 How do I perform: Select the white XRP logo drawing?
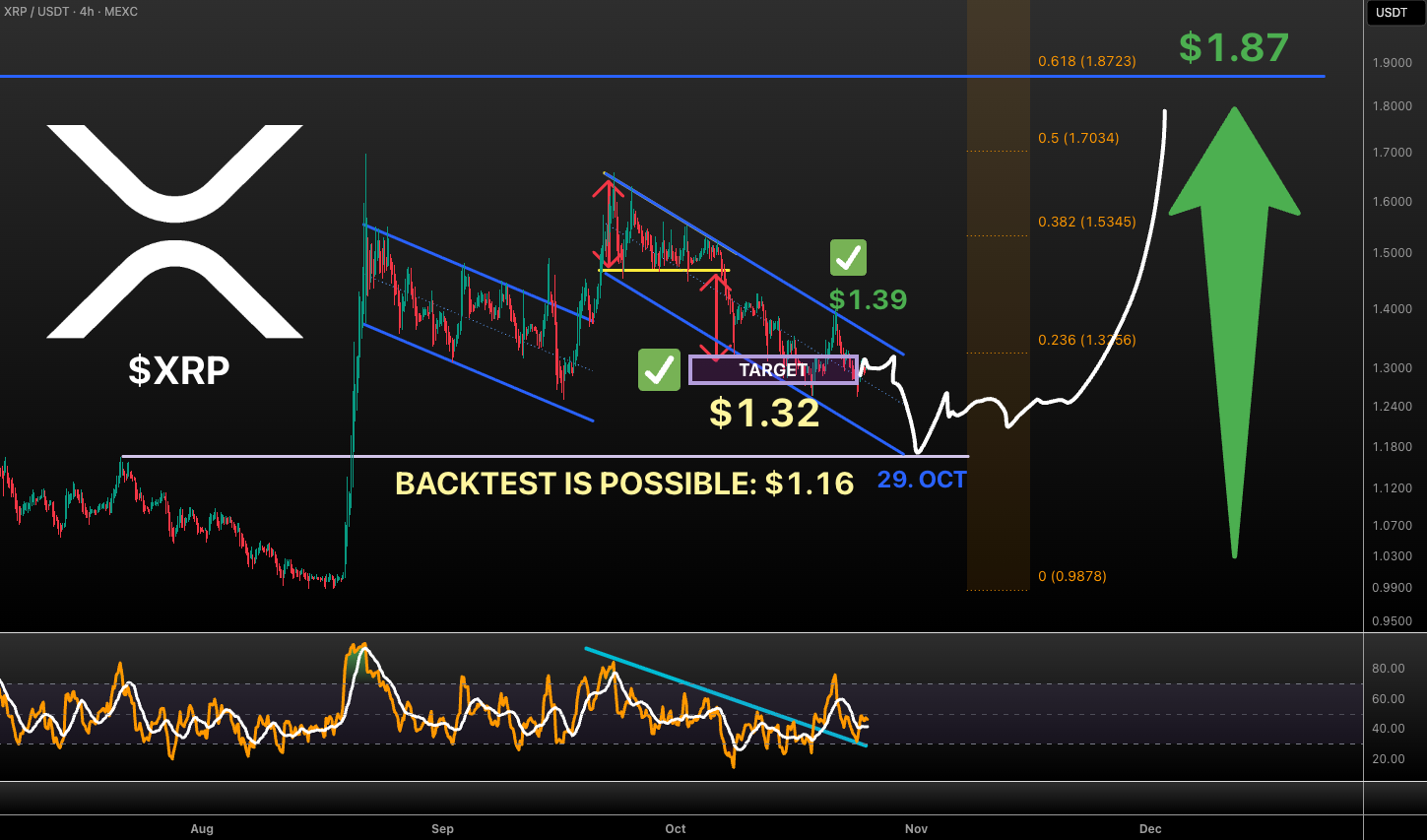pos(175,231)
